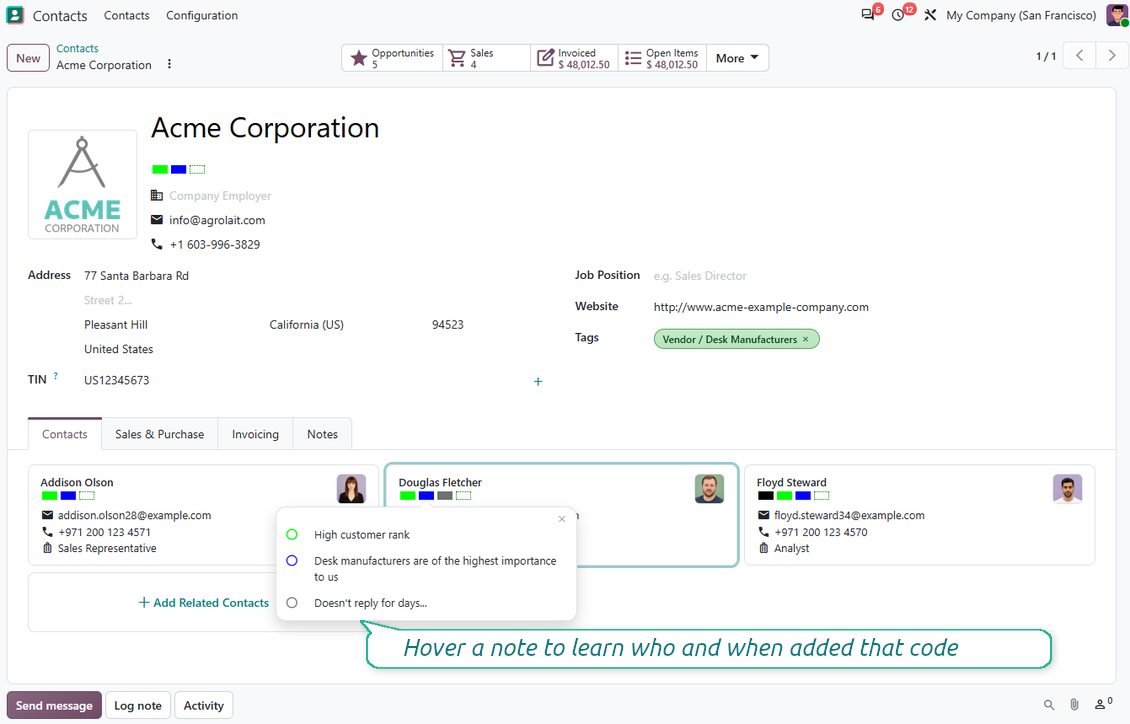Open the Open Items stat button

662,58
